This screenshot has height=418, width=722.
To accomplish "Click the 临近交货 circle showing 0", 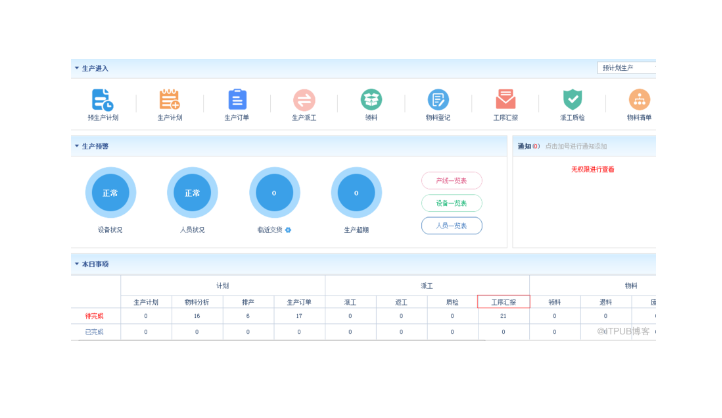I will click(274, 192).
